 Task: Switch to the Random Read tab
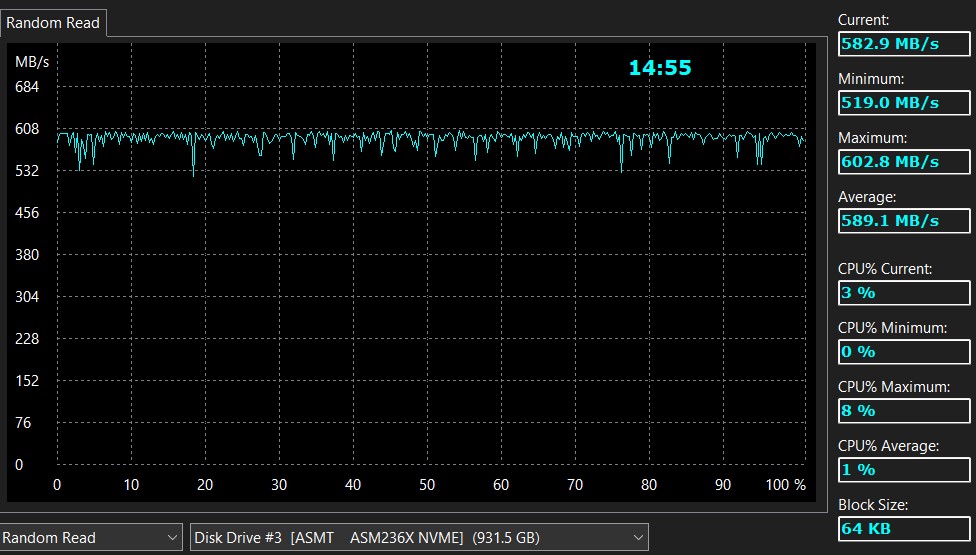(53, 22)
